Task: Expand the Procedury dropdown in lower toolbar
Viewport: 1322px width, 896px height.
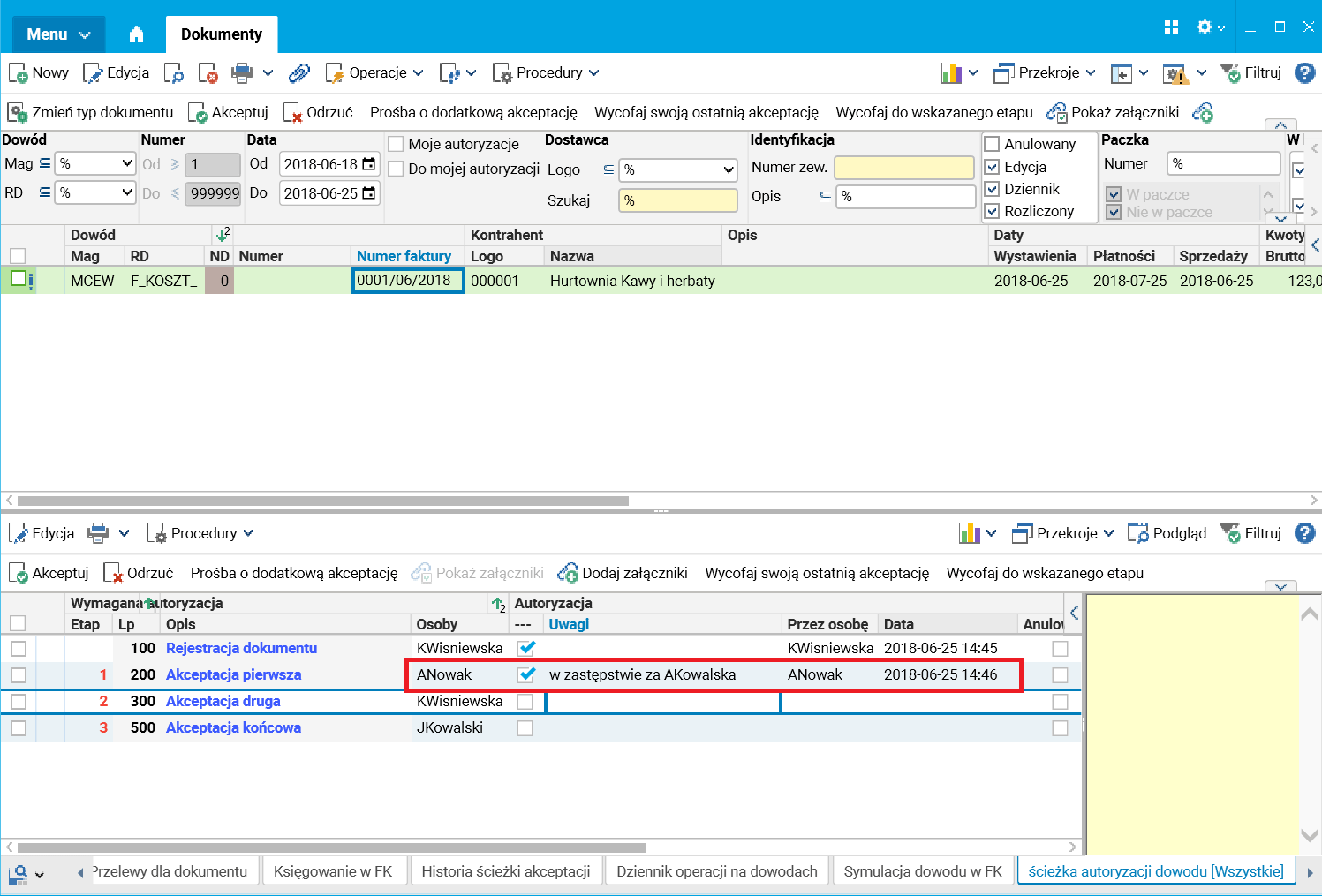Action: point(200,534)
